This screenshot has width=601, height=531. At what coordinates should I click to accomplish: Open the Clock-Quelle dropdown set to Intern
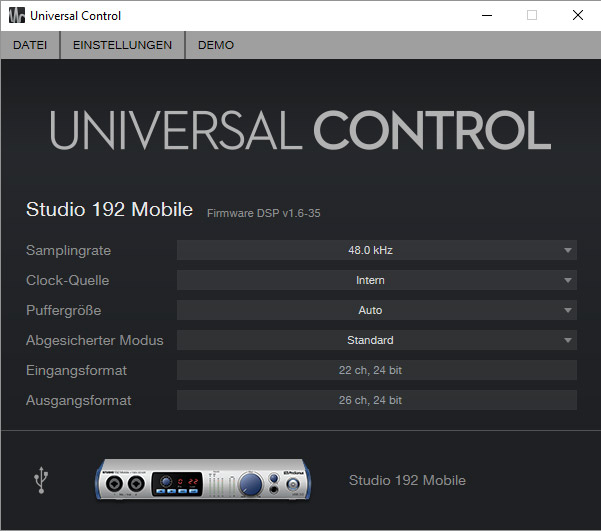tap(376, 280)
